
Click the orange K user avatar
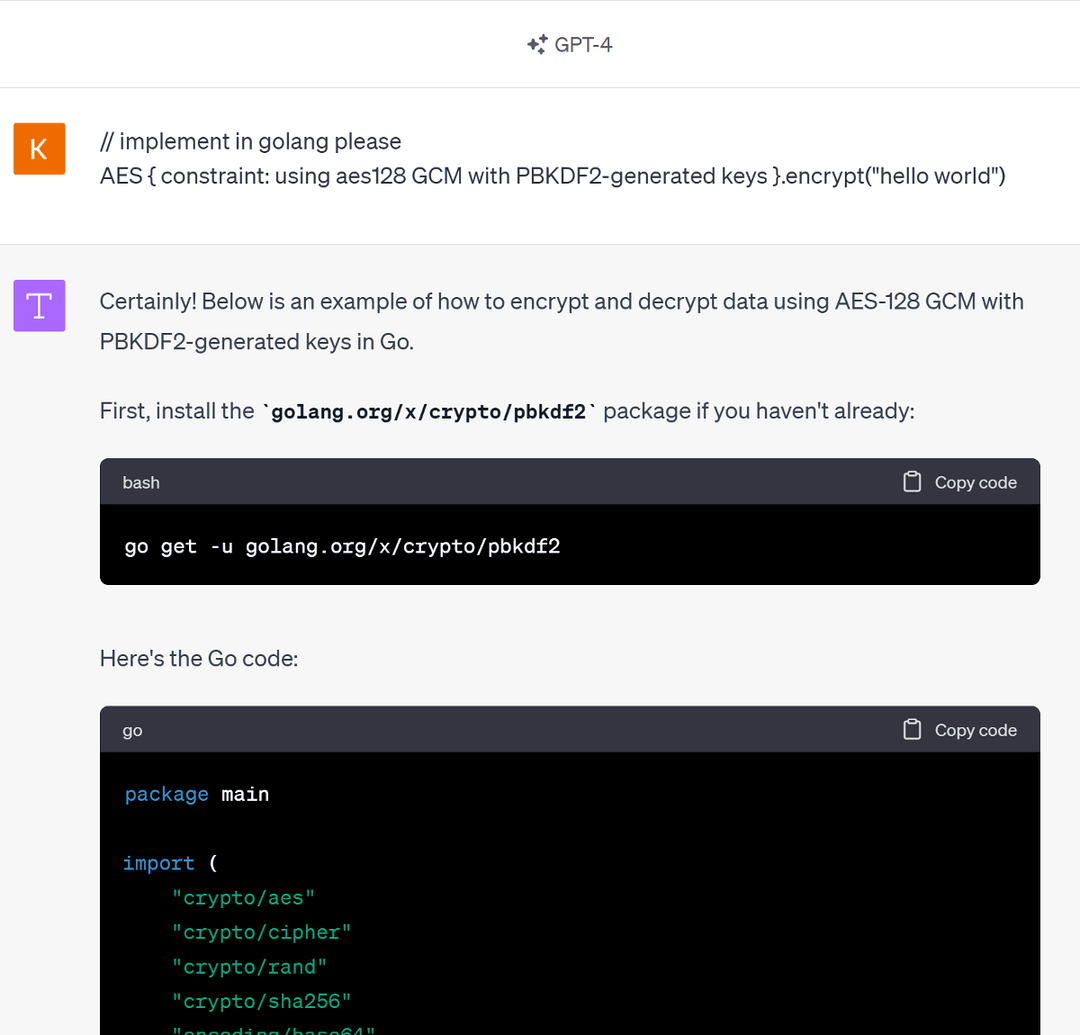point(39,149)
